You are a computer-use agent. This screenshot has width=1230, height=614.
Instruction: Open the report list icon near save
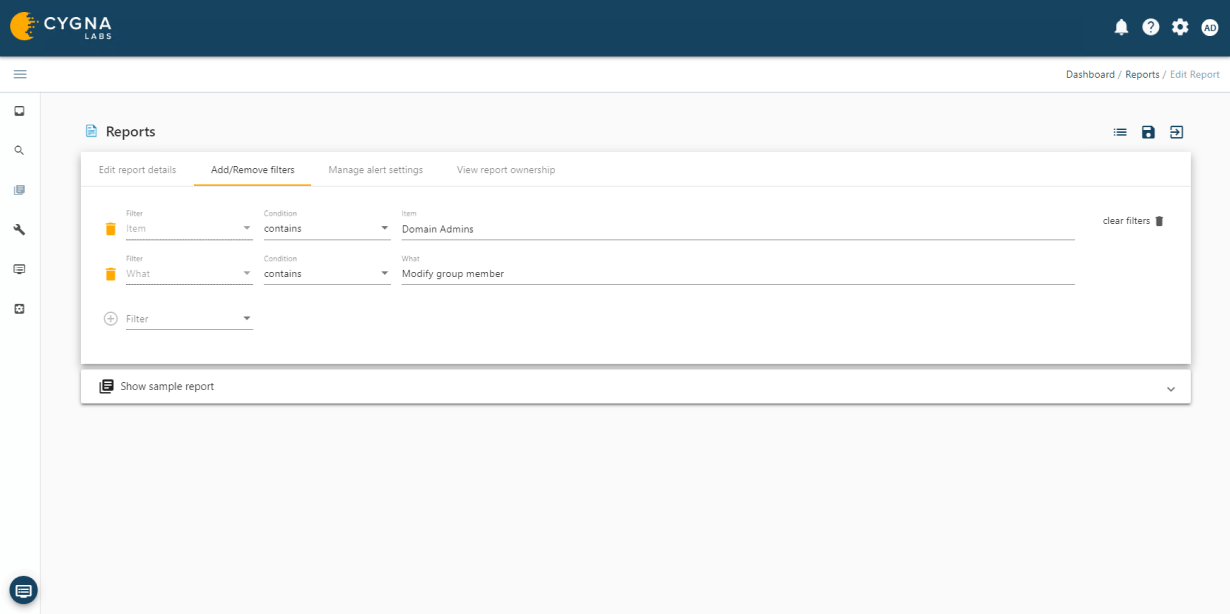click(x=1119, y=131)
